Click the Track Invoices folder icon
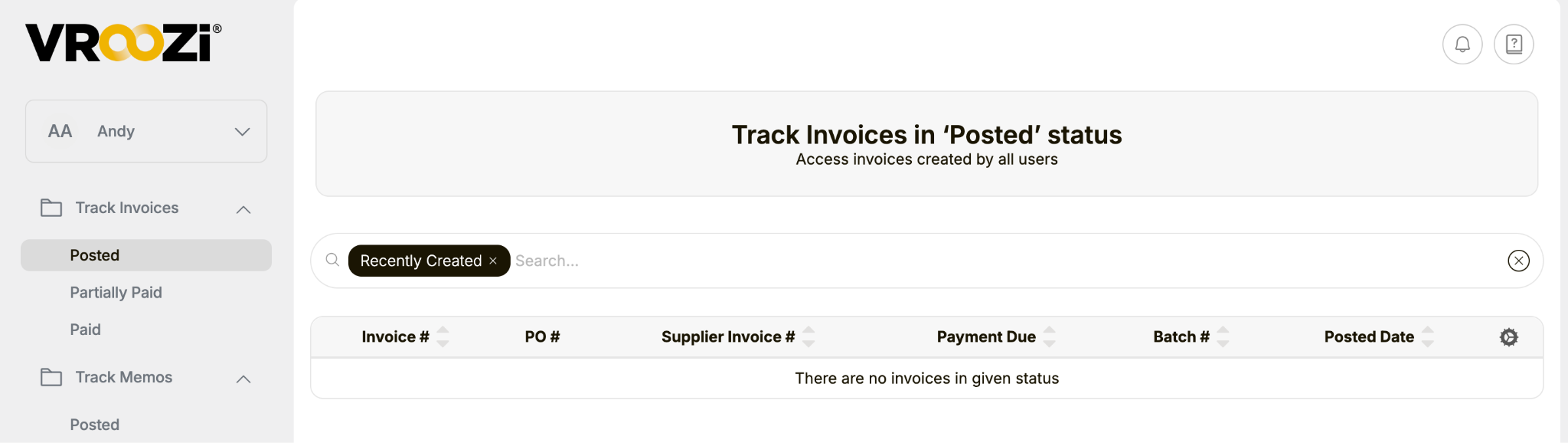 tap(51, 208)
